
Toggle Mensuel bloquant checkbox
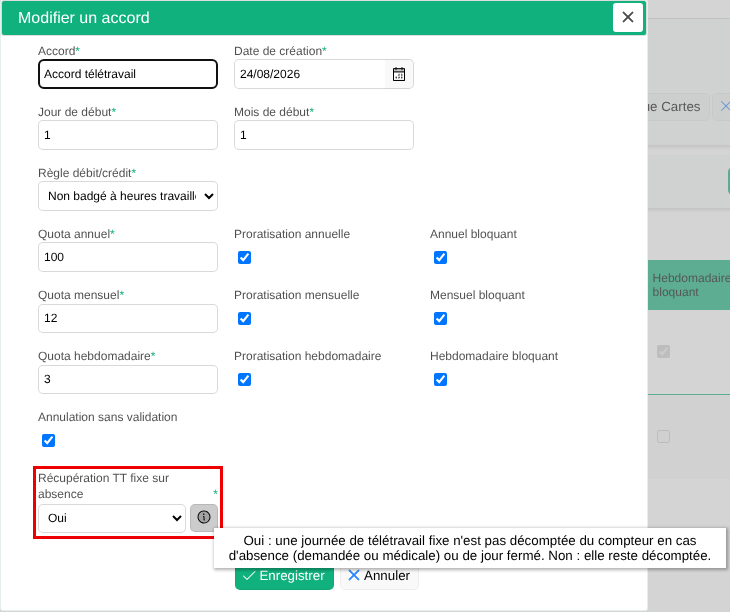[440, 318]
